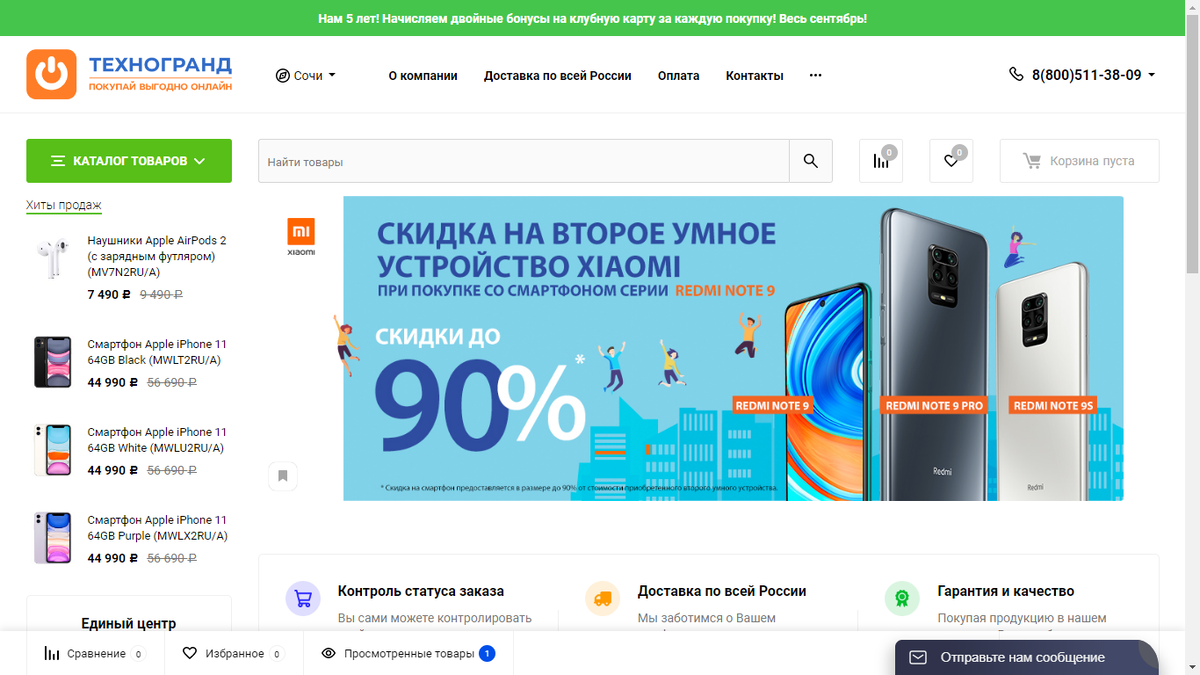Click Гарантия и качество heading

pos(1006,591)
